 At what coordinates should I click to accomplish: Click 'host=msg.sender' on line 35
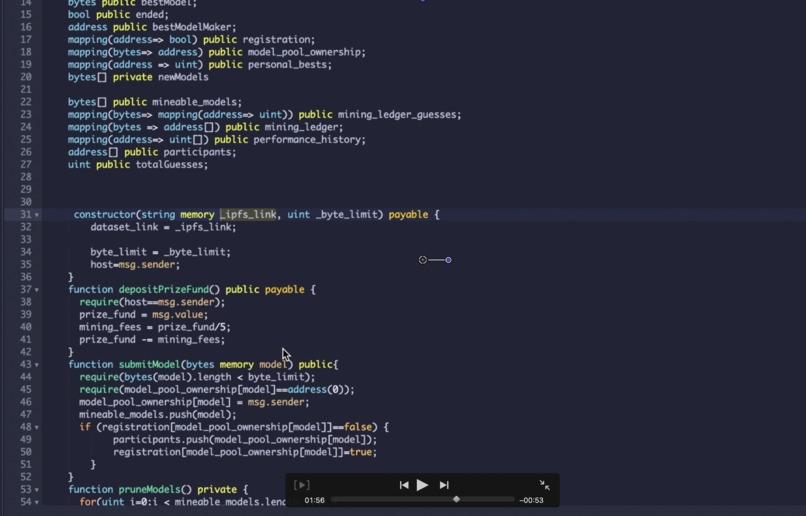pyautogui.click(x=135, y=265)
